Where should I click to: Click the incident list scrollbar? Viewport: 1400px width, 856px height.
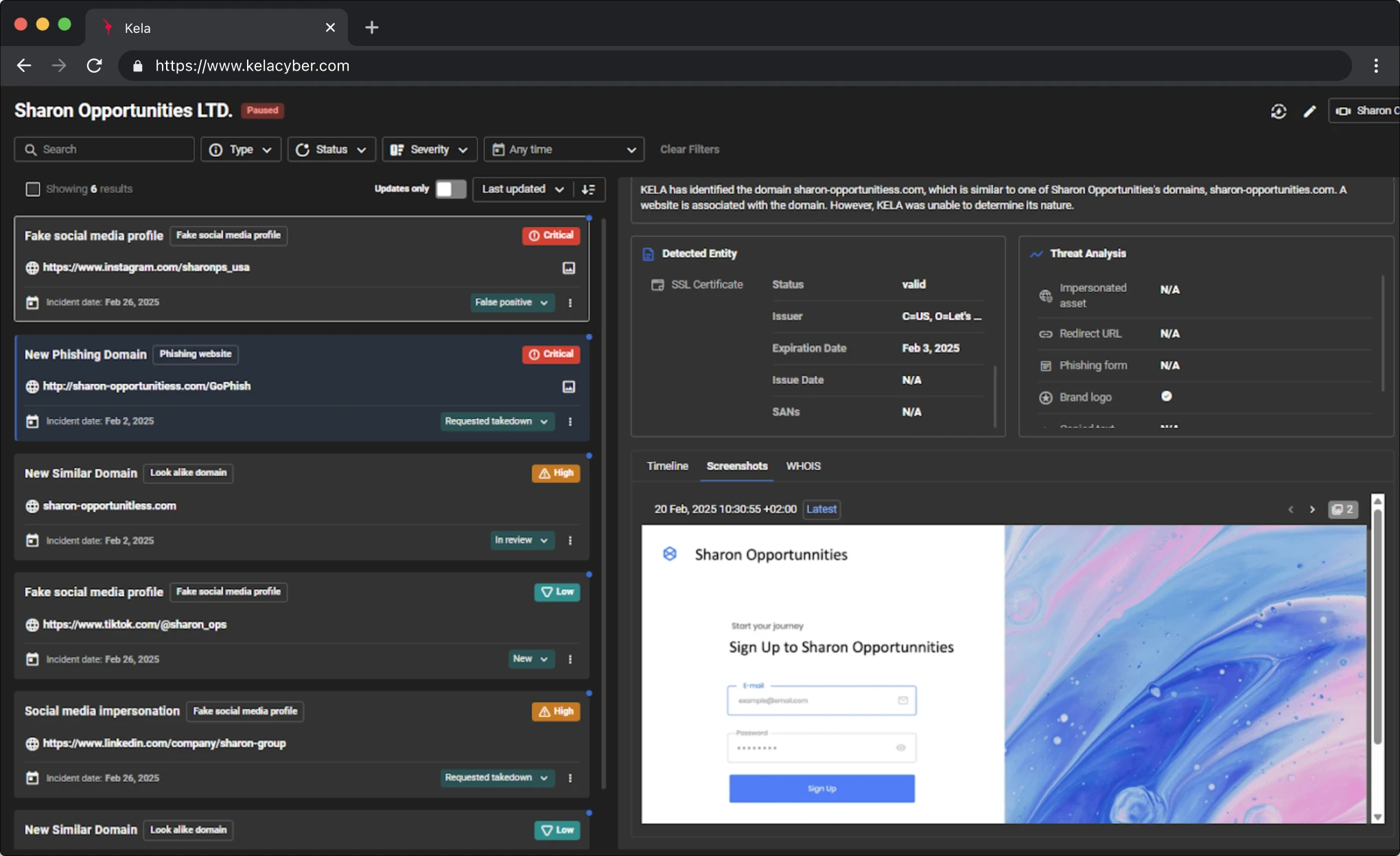(603, 504)
